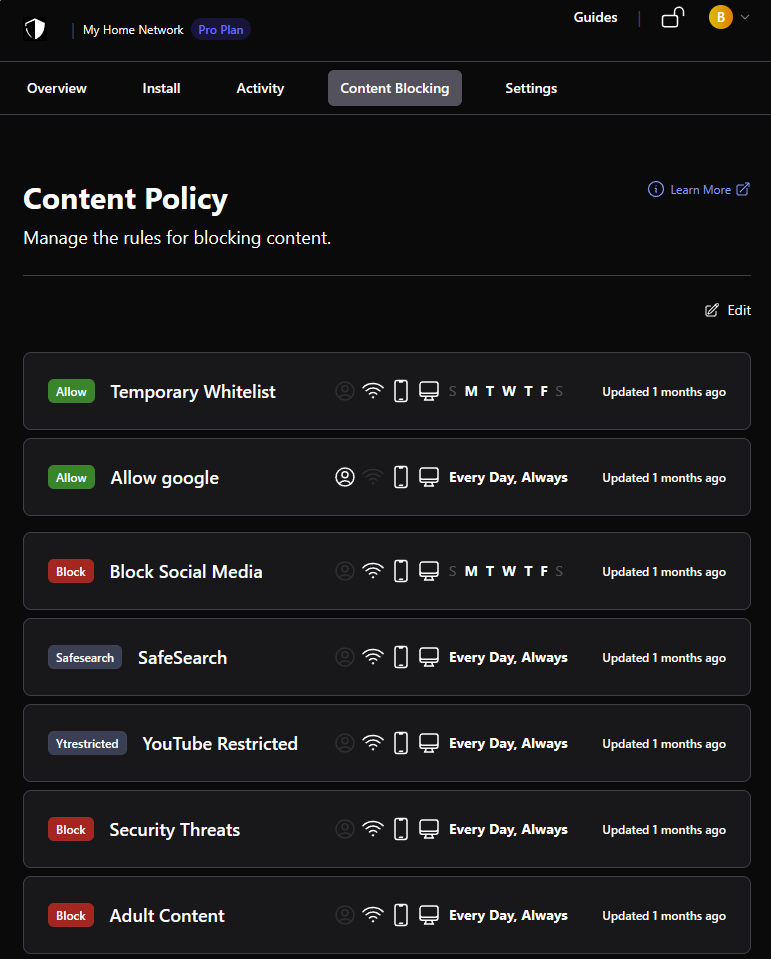Click the unlocked padlock icon

click(x=673, y=17)
